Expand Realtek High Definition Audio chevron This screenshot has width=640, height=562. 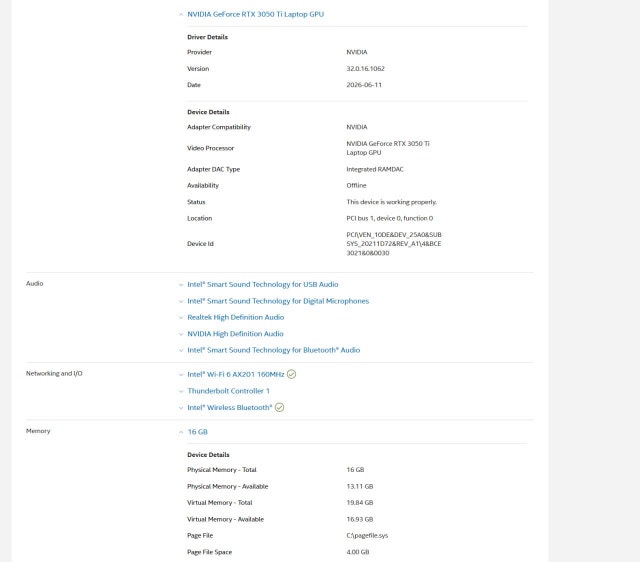181,318
